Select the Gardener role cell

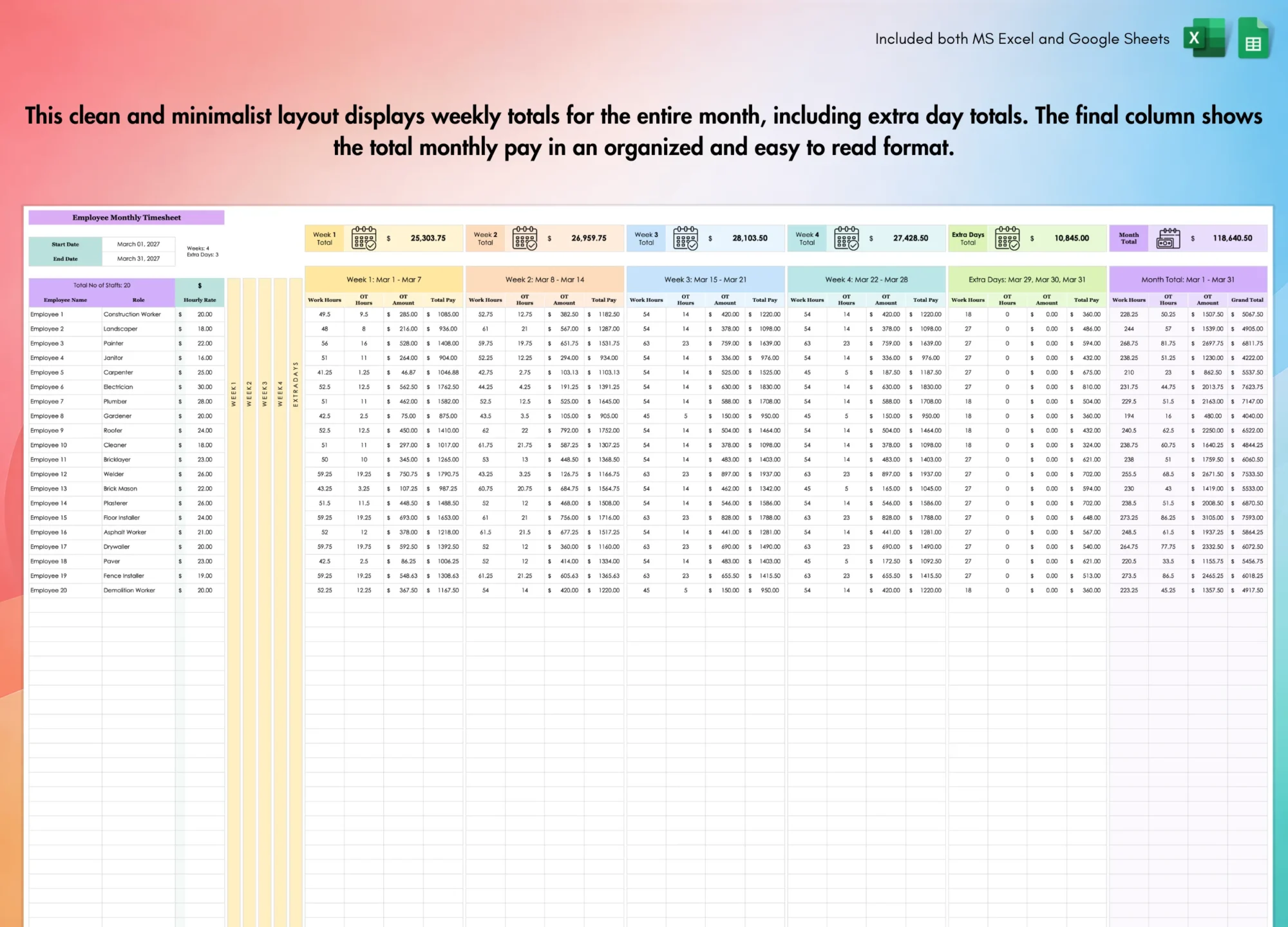tap(138, 416)
